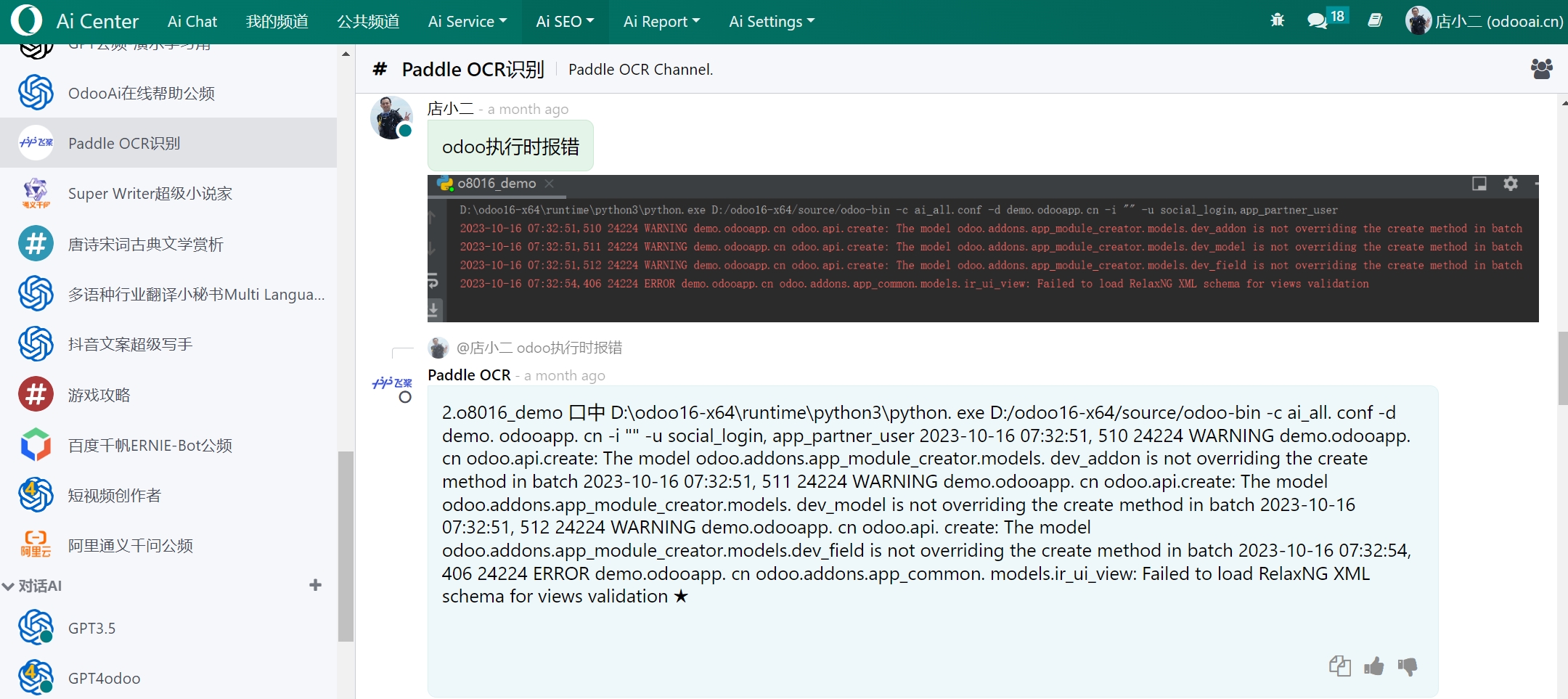The image size is (1568, 699).
Task: Open 多语种行业翻译小秘书 channel
Action: (168, 294)
